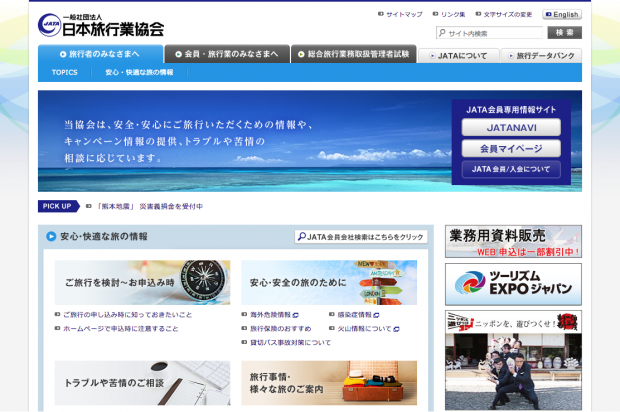Click the search field's magnifying glass icon
620x412 pixels.
(443, 33)
